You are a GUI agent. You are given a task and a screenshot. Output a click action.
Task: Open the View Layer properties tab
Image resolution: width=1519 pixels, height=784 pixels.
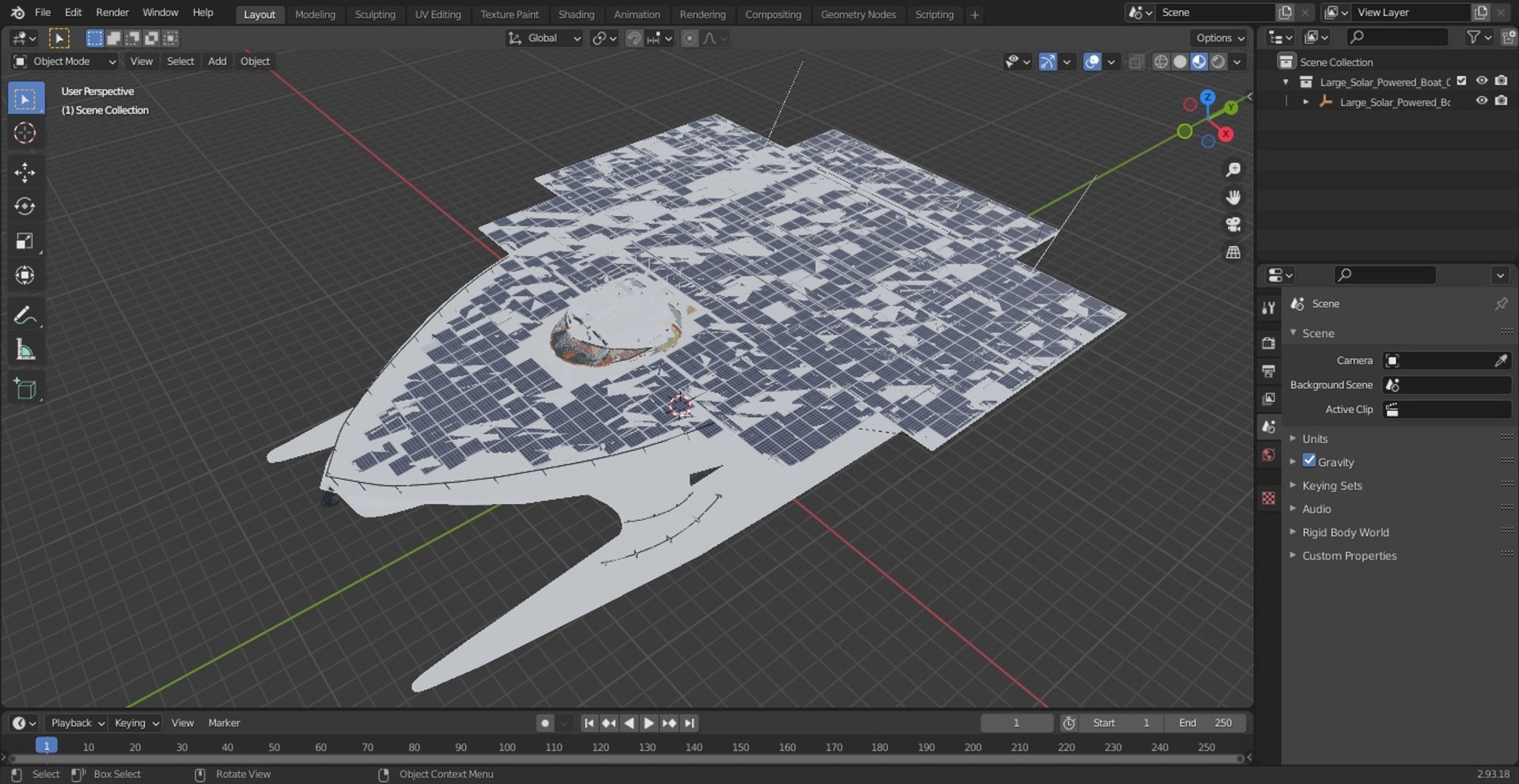[x=1269, y=399]
